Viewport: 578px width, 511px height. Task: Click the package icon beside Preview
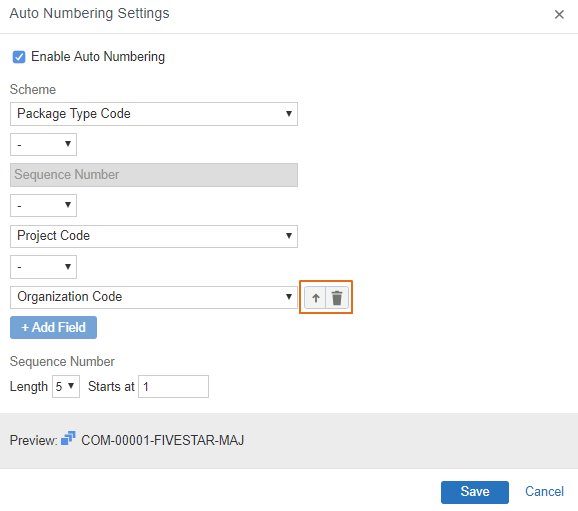(x=68, y=438)
